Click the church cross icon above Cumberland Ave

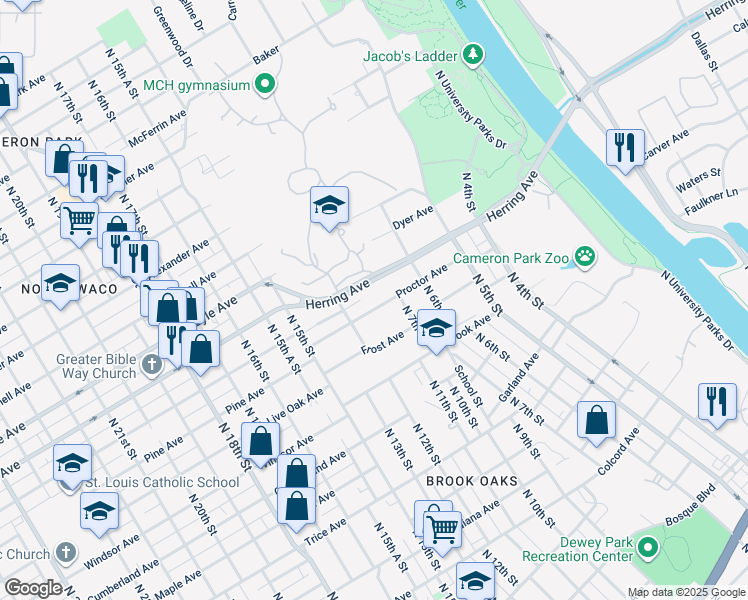[66, 553]
